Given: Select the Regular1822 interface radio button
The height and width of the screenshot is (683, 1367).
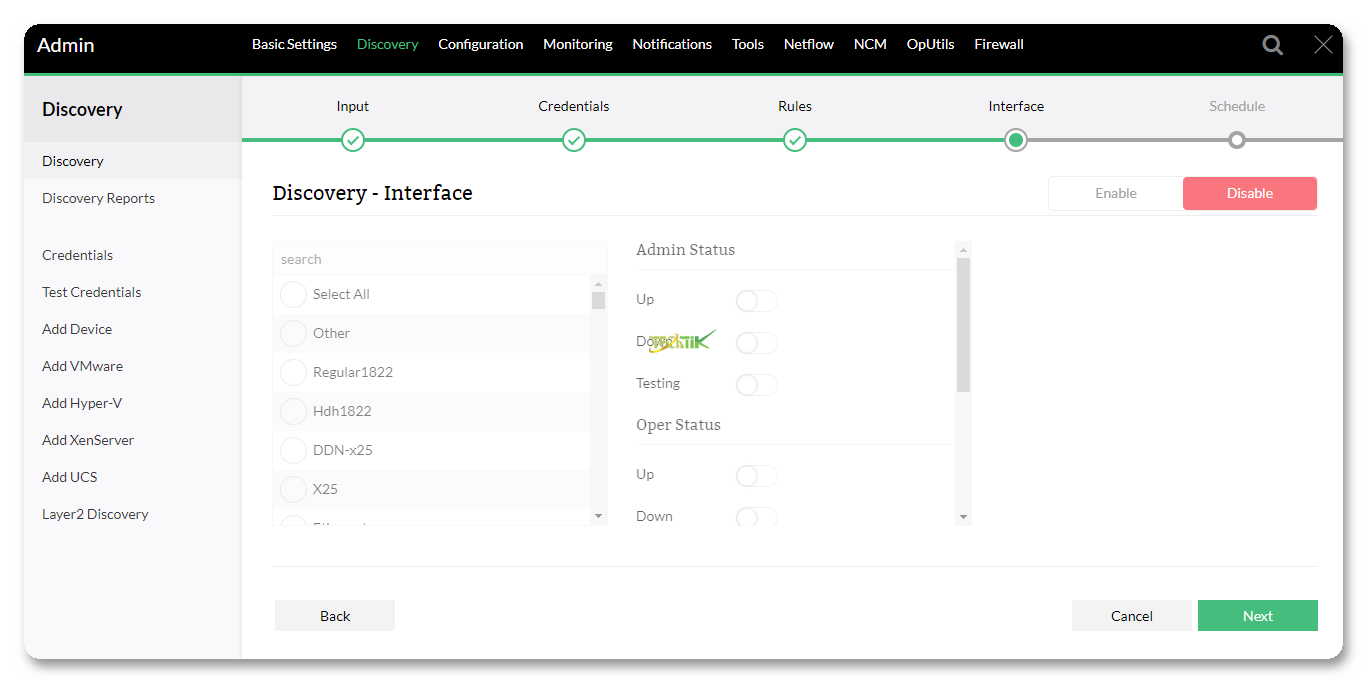Looking at the screenshot, I should coord(293,372).
